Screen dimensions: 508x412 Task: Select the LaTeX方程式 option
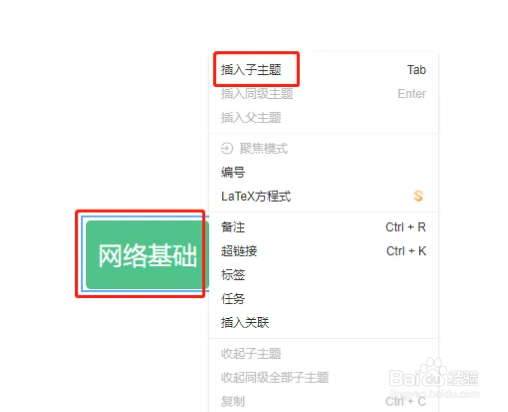tap(323, 196)
